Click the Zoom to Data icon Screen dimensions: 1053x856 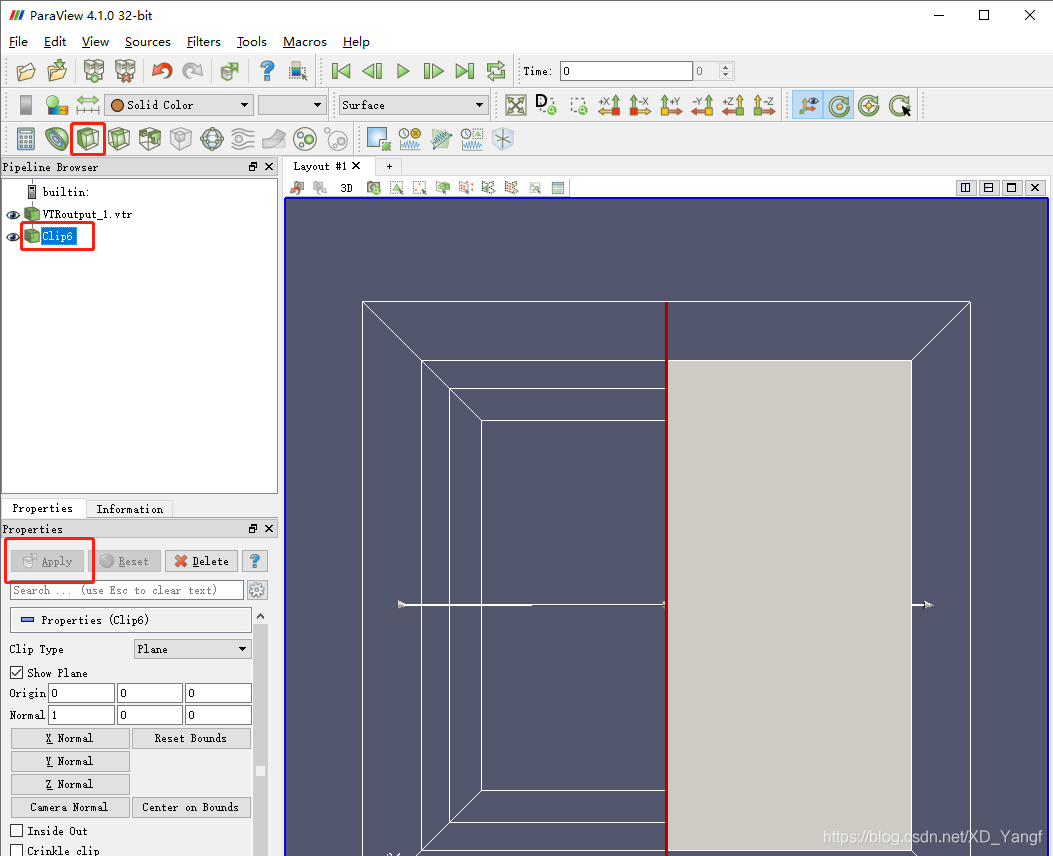pos(546,105)
